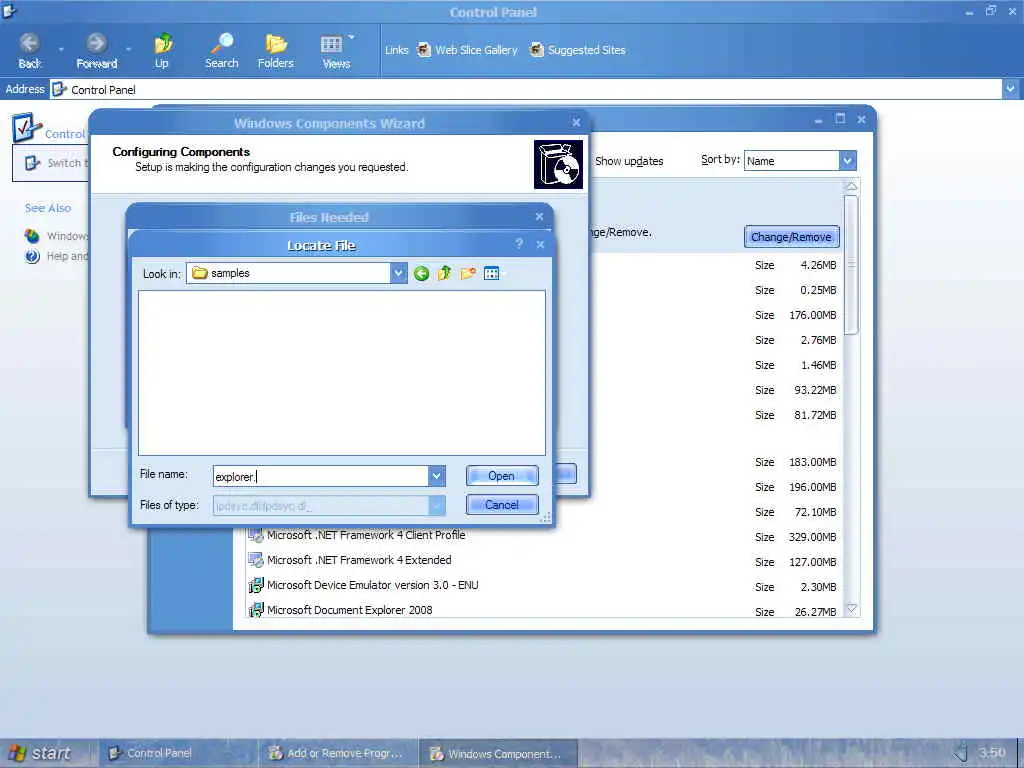The width and height of the screenshot is (1024, 768).
Task: Open Help and Support under See Also
Action: click(56, 256)
